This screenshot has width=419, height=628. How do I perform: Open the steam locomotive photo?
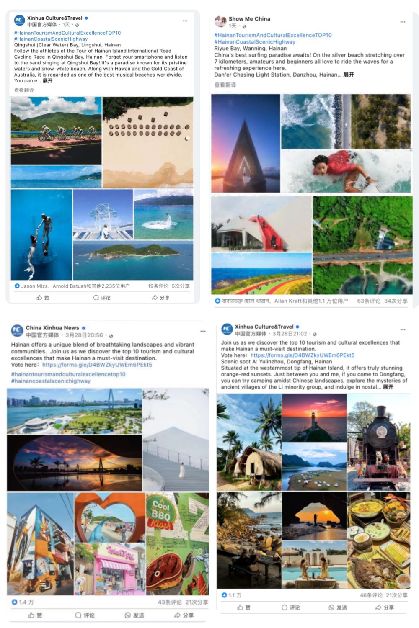379,442
